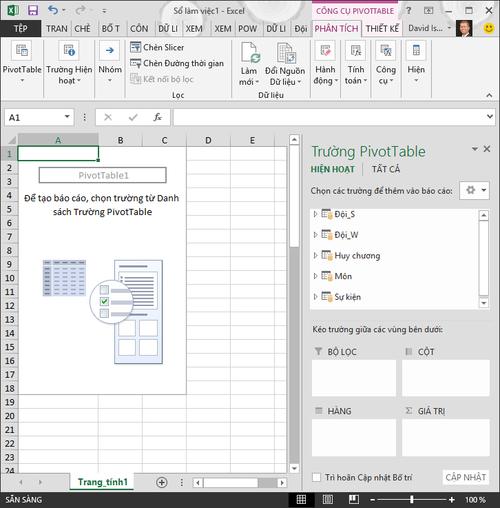Open Tính toán (Calculations) menu
Screen dimensions: 500x508
(356, 62)
